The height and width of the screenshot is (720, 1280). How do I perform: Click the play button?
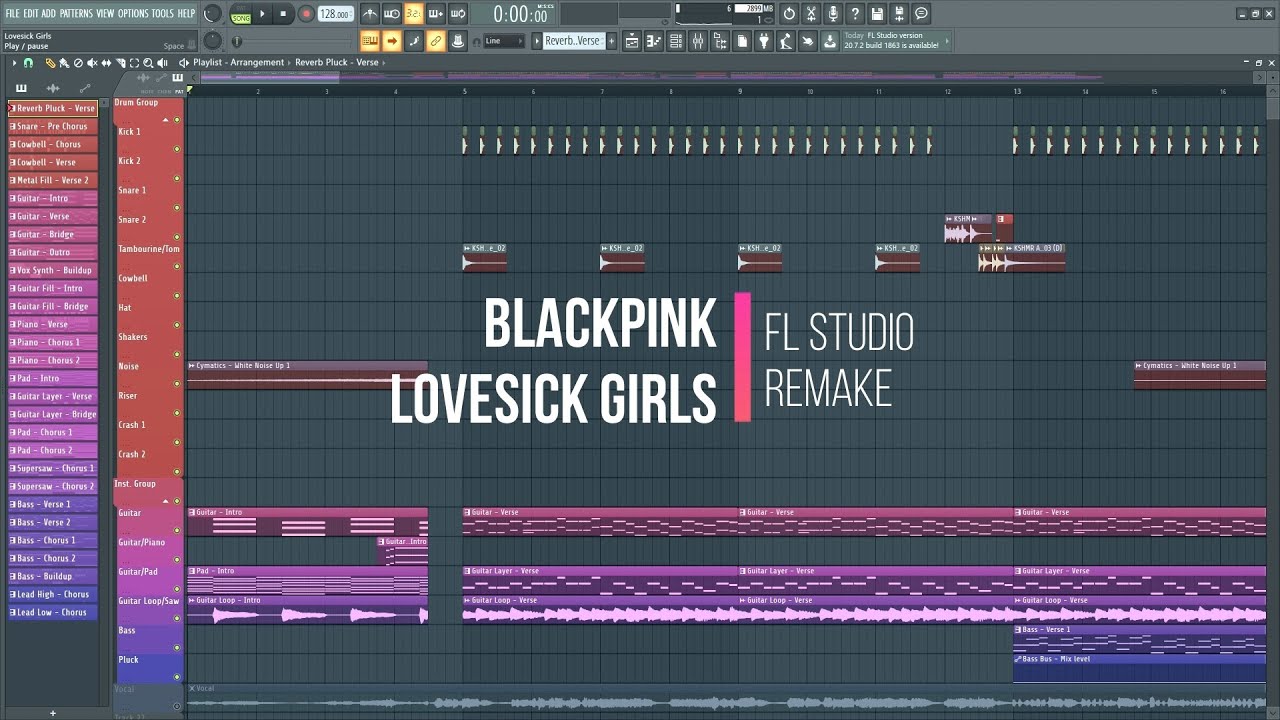click(x=263, y=14)
